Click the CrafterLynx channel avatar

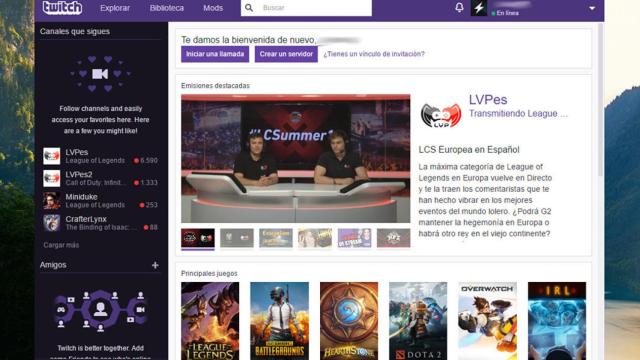tap(52, 223)
